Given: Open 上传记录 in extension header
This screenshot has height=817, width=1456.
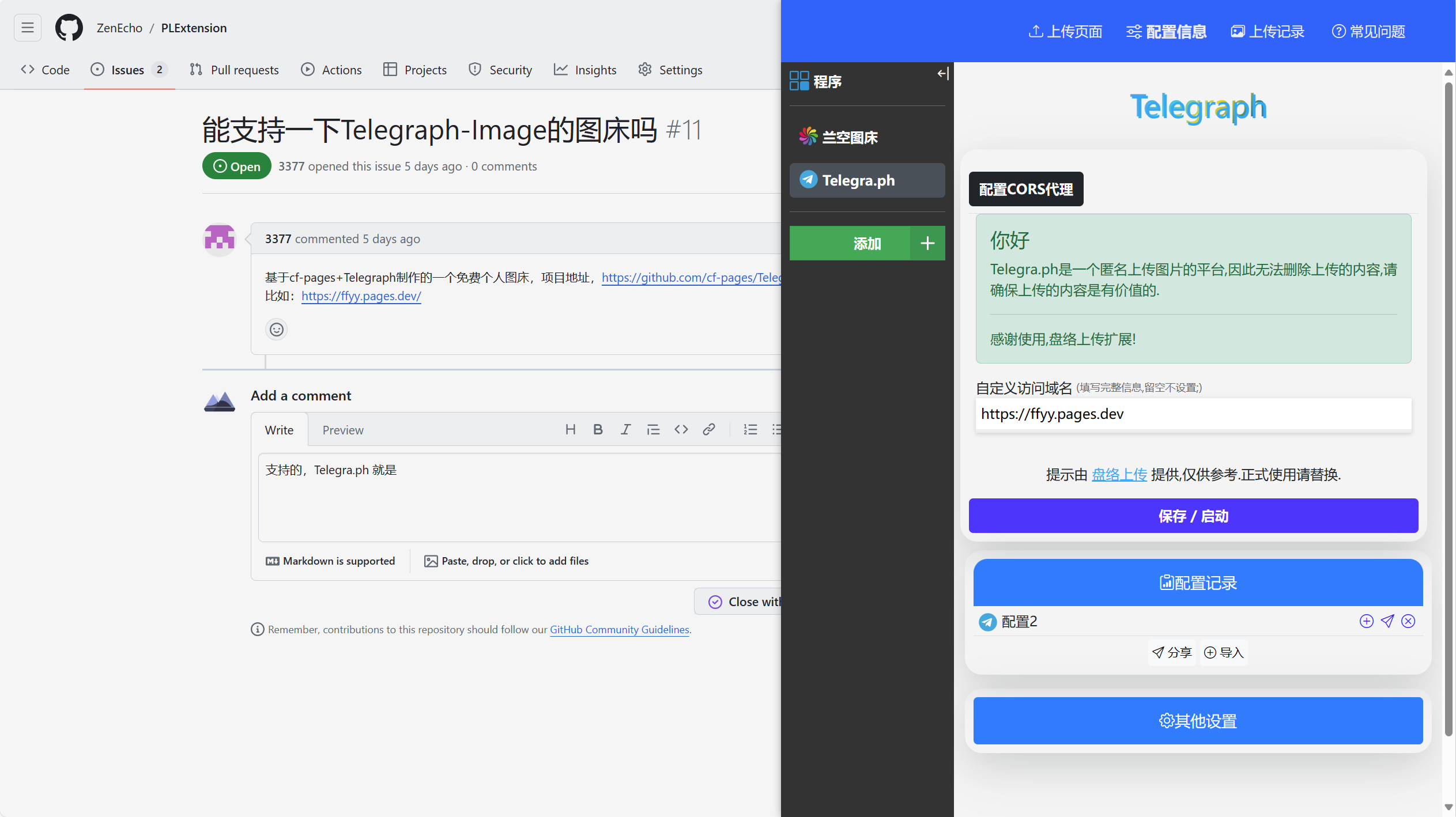Looking at the screenshot, I should pos(1268,31).
